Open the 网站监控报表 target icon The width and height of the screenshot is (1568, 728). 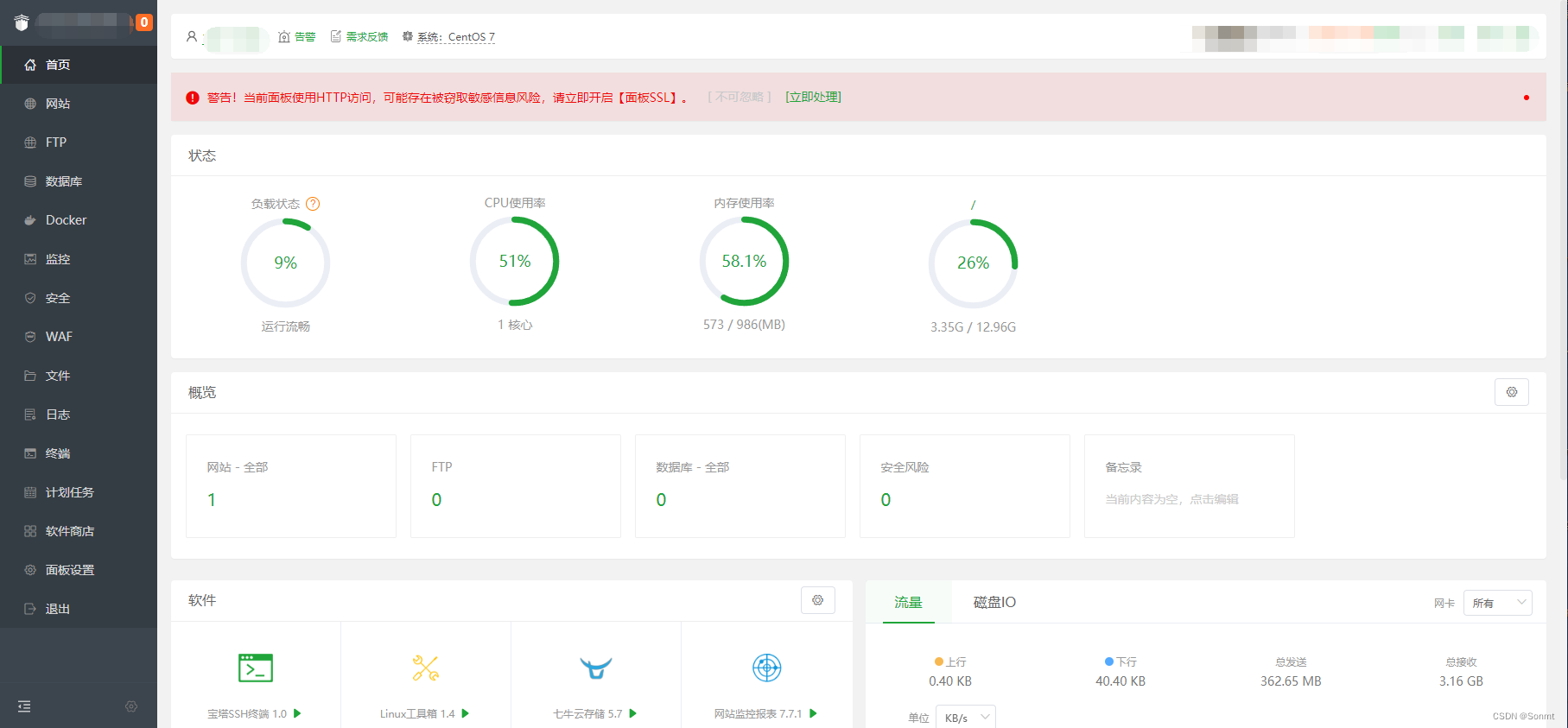pyautogui.click(x=766, y=668)
